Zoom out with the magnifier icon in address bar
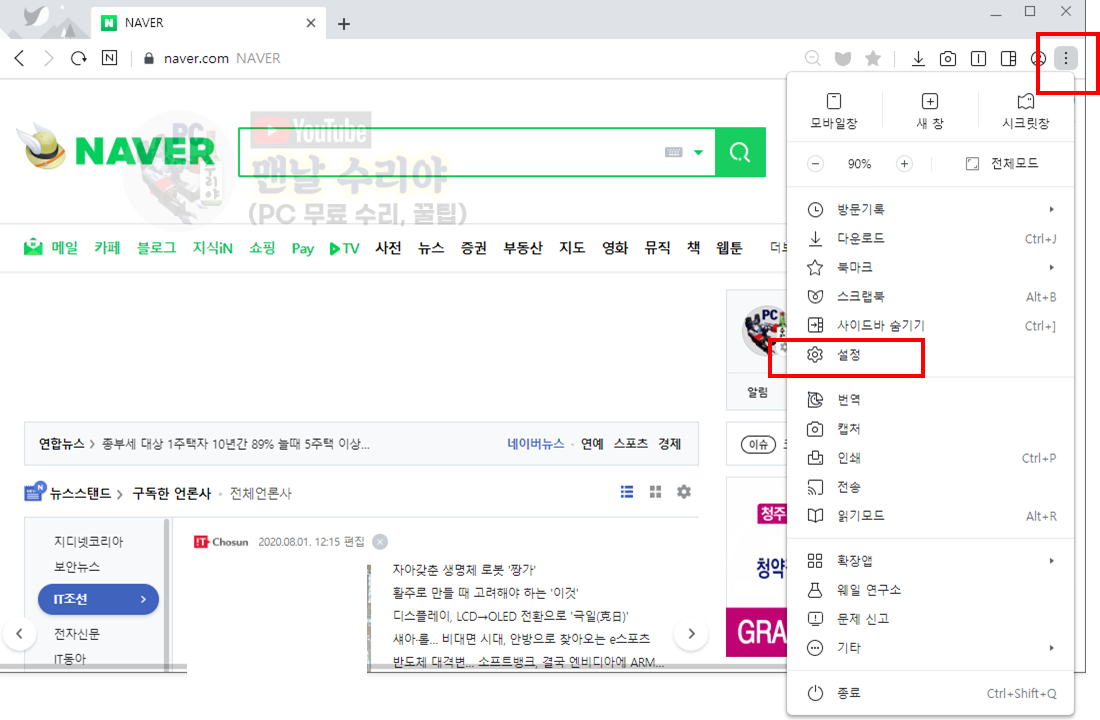 (812, 58)
